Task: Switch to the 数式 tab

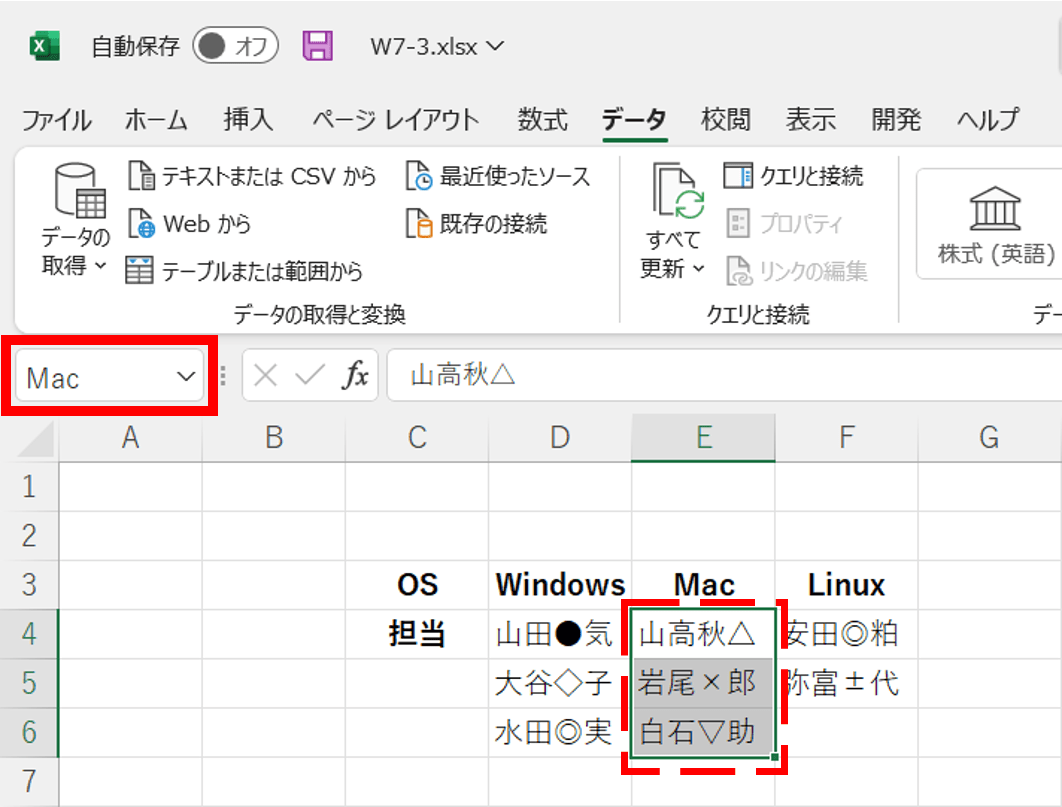Action: [x=543, y=120]
